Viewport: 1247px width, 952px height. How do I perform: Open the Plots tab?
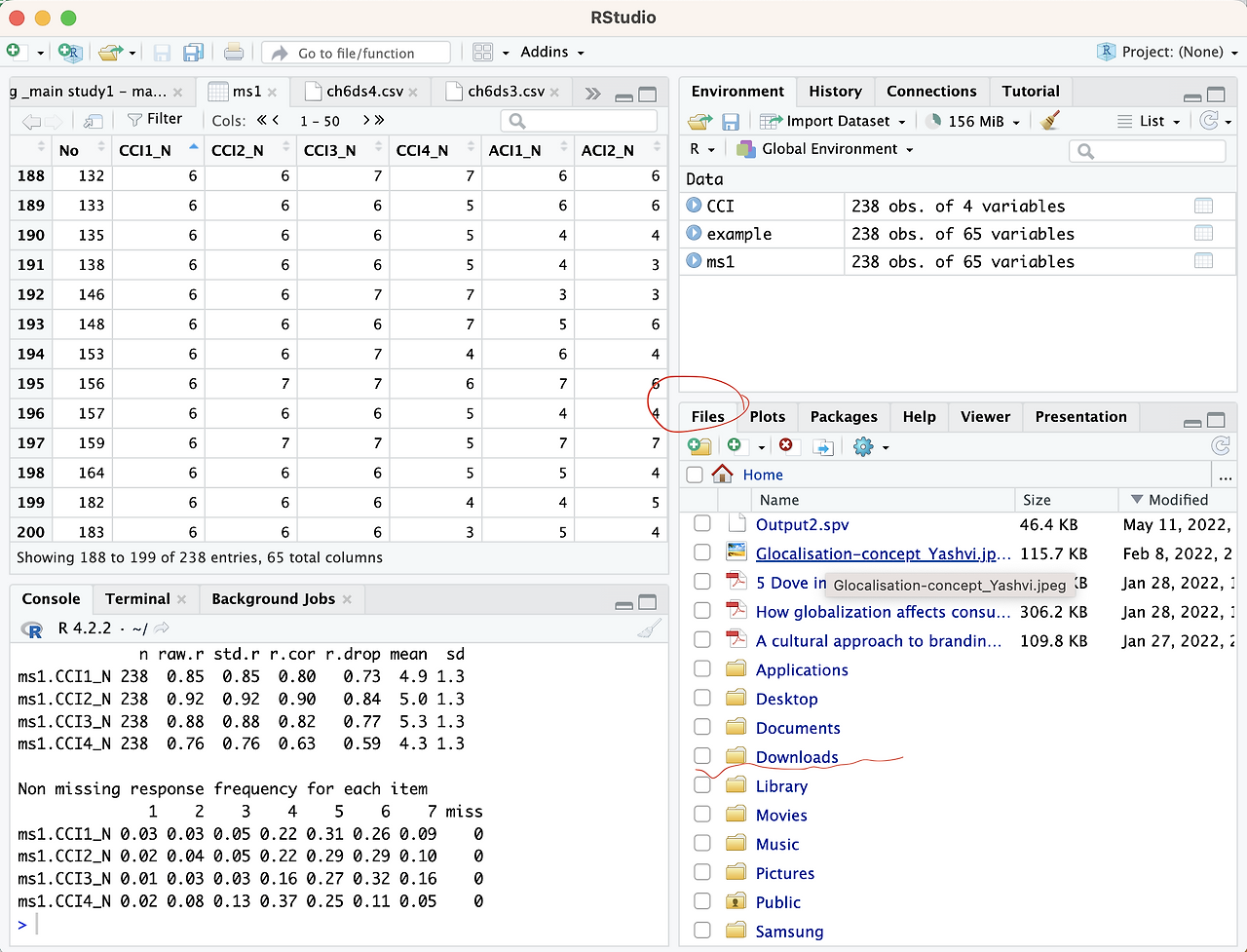pos(768,417)
